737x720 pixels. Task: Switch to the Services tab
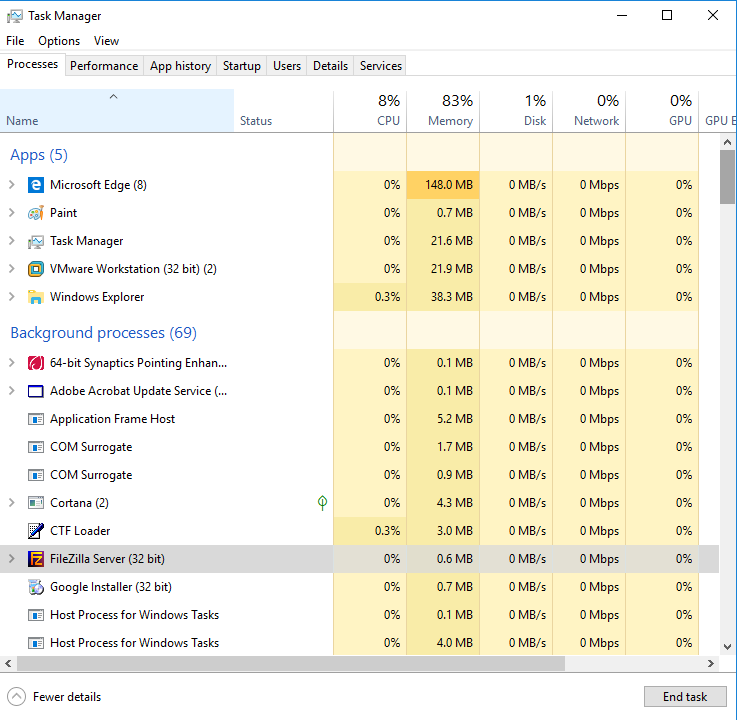click(381, 66)
